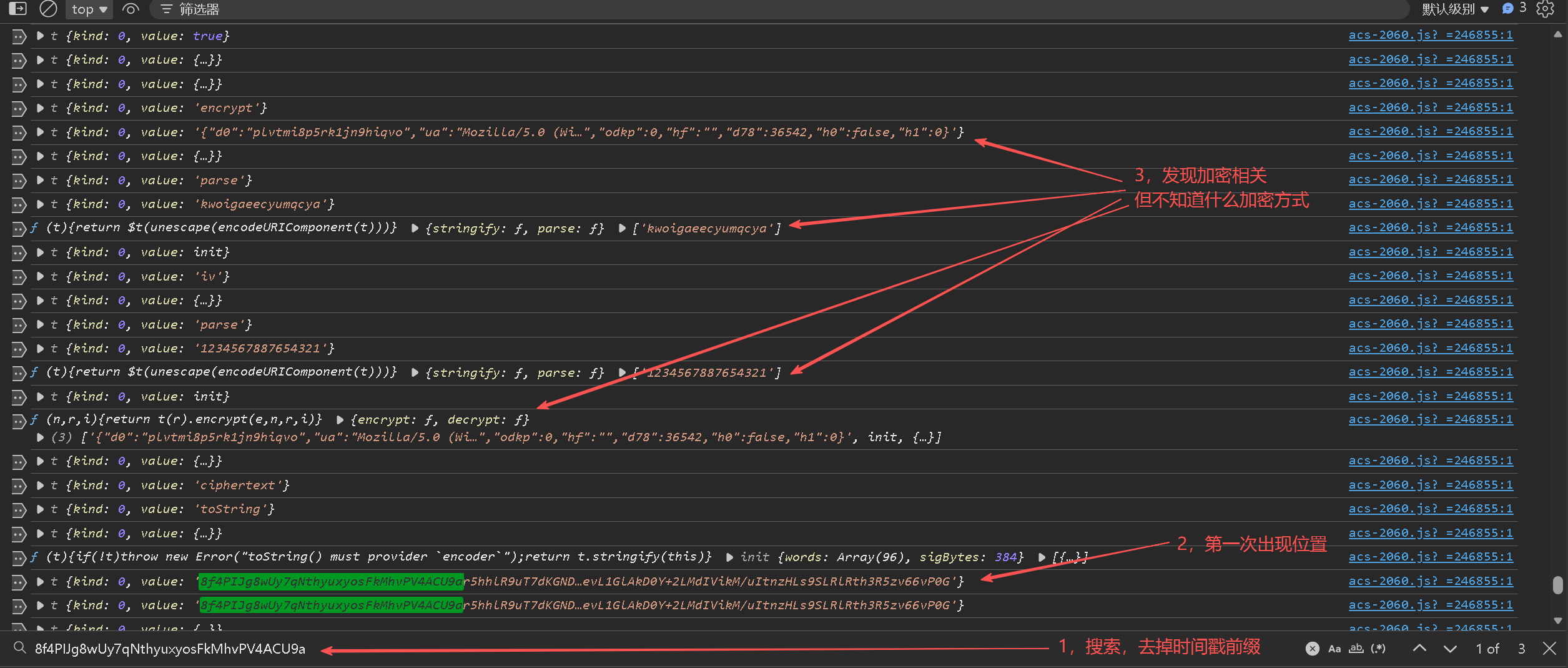Image resolution: width=1568 pixels, height=668 pixels.
Task: Click the 筛选器 filter input field
Action: click(781, 9)
